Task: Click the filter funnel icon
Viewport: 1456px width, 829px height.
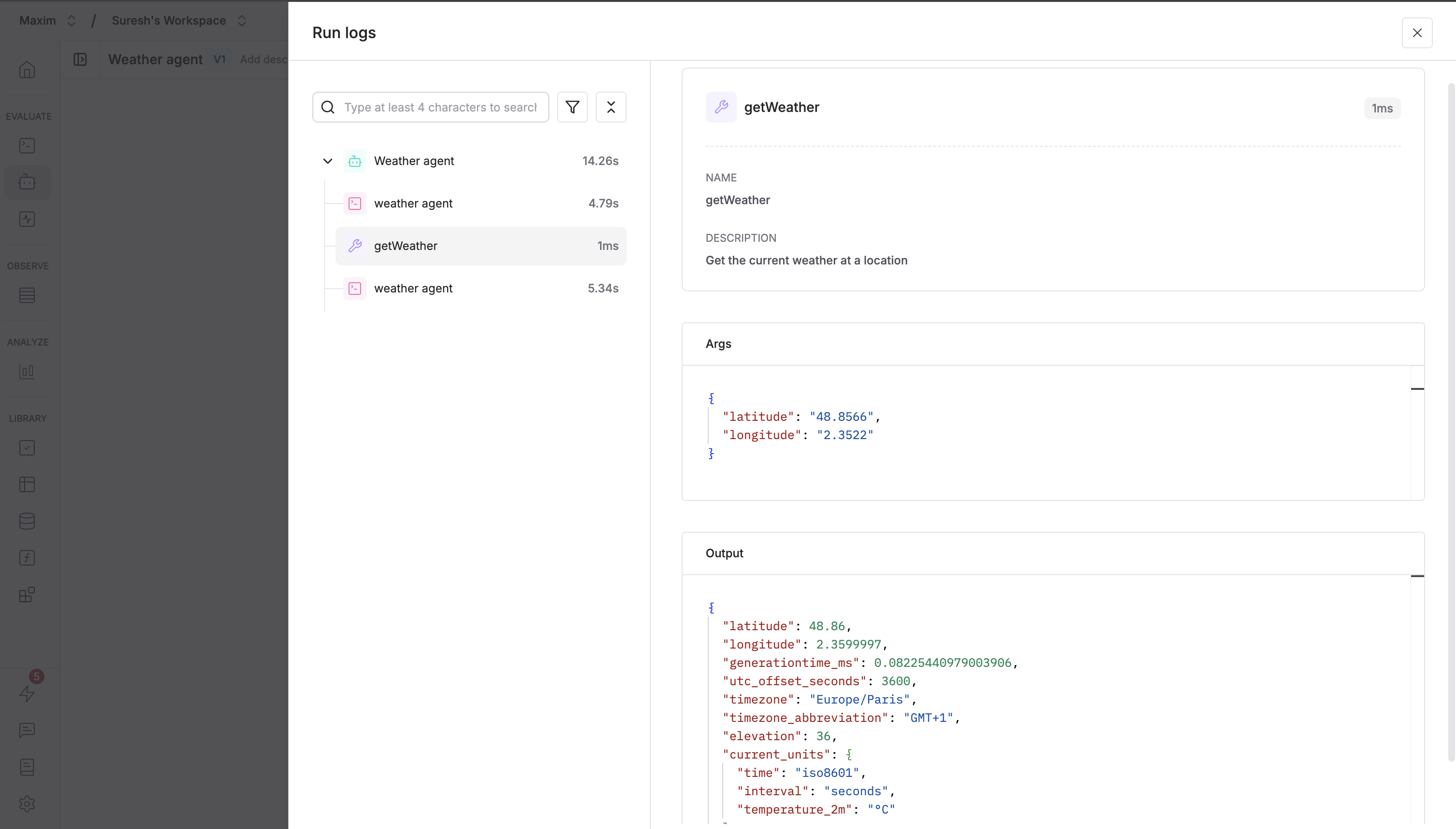Action: pos(572,107)
